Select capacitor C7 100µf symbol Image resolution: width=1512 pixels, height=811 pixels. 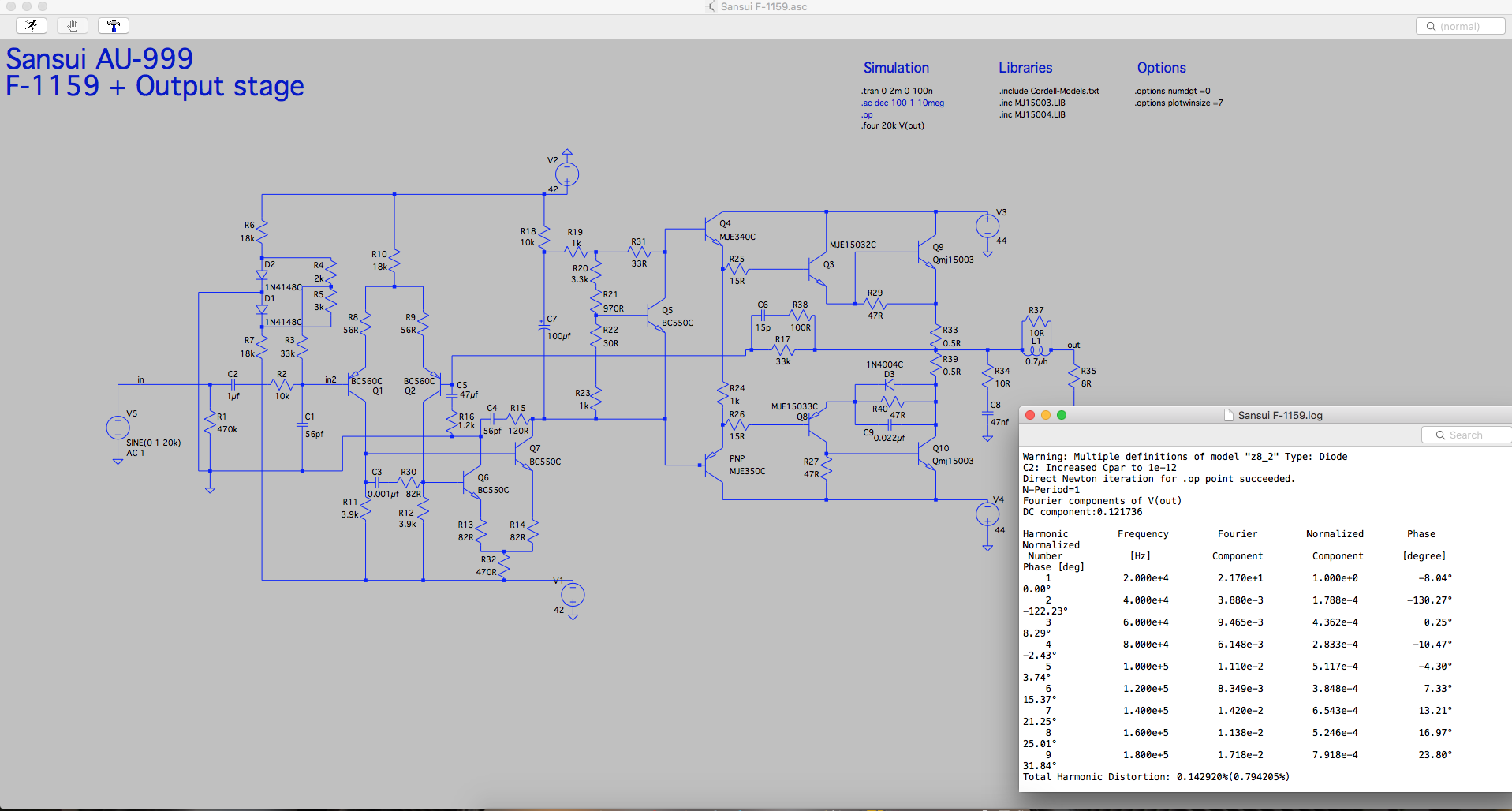tap(543, 325)
